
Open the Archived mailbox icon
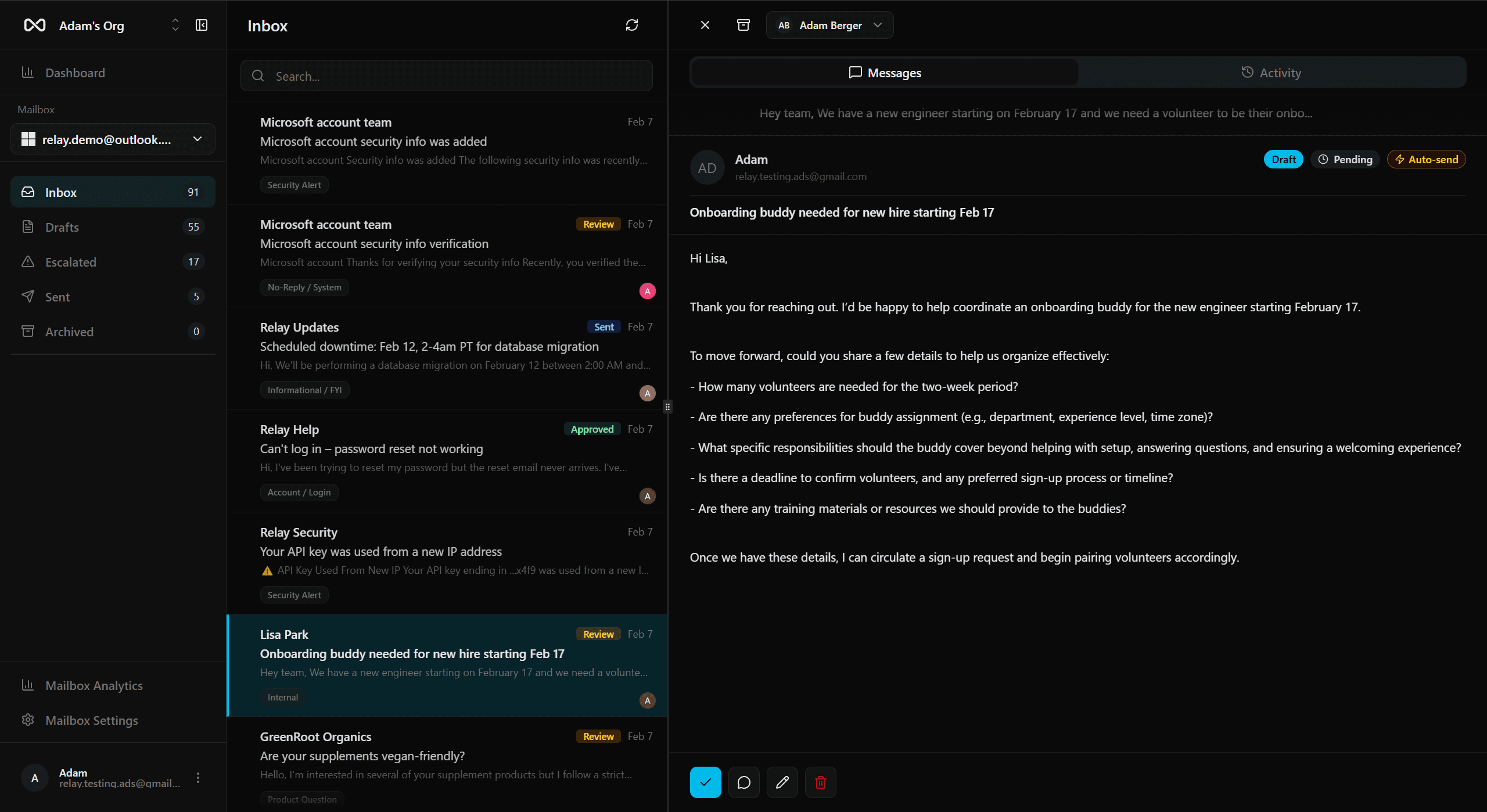click(28, 331)
